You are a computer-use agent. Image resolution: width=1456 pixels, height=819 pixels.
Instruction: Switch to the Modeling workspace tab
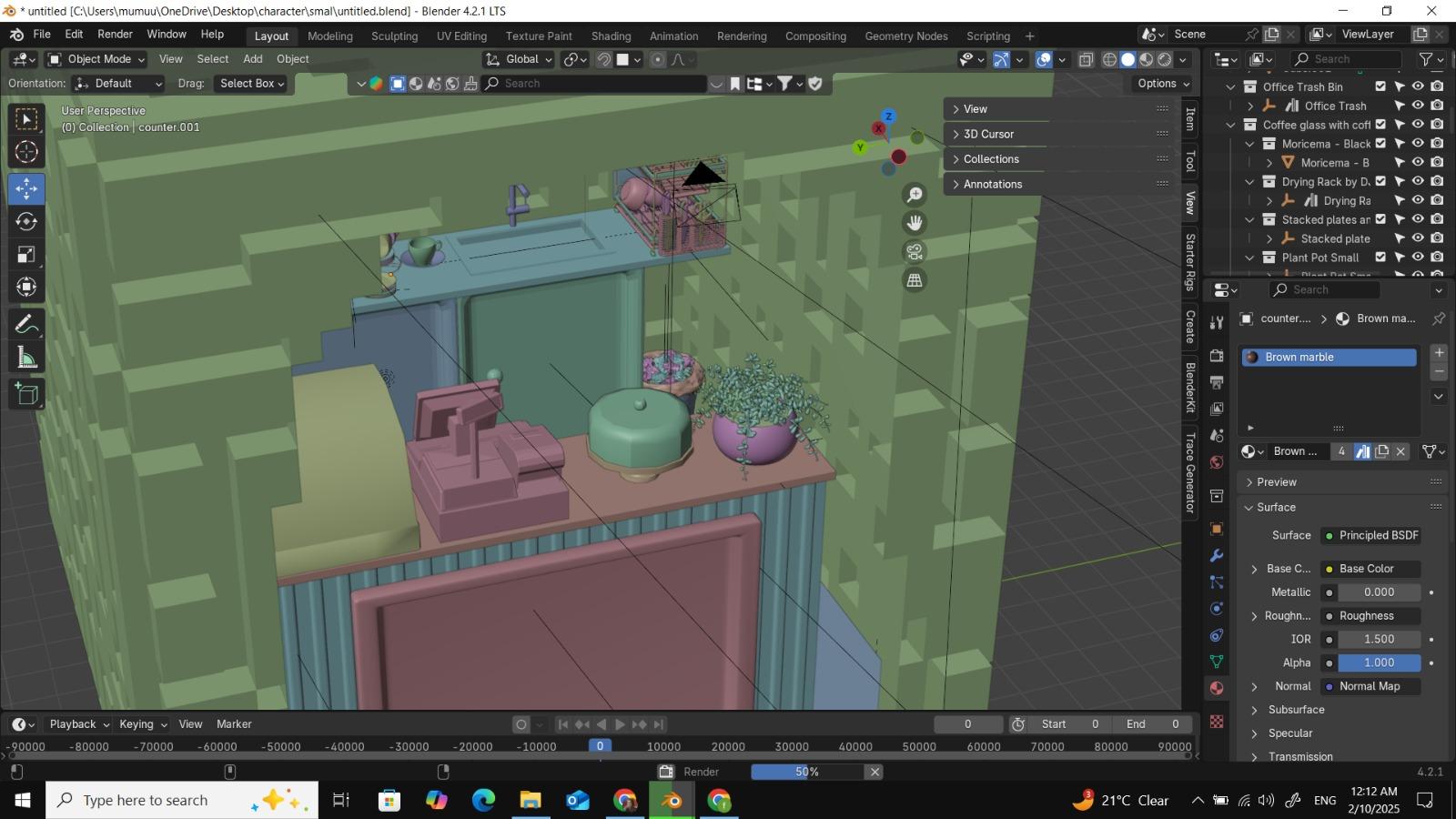click(x=329, y=36)
